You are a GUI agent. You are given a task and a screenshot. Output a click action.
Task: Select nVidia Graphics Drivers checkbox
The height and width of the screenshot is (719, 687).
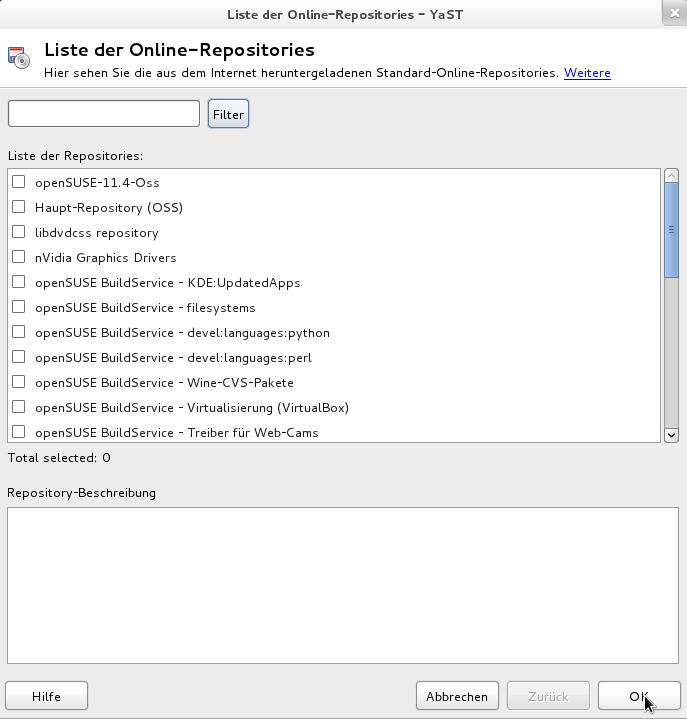pyautogui.click(x=18, y=257)
